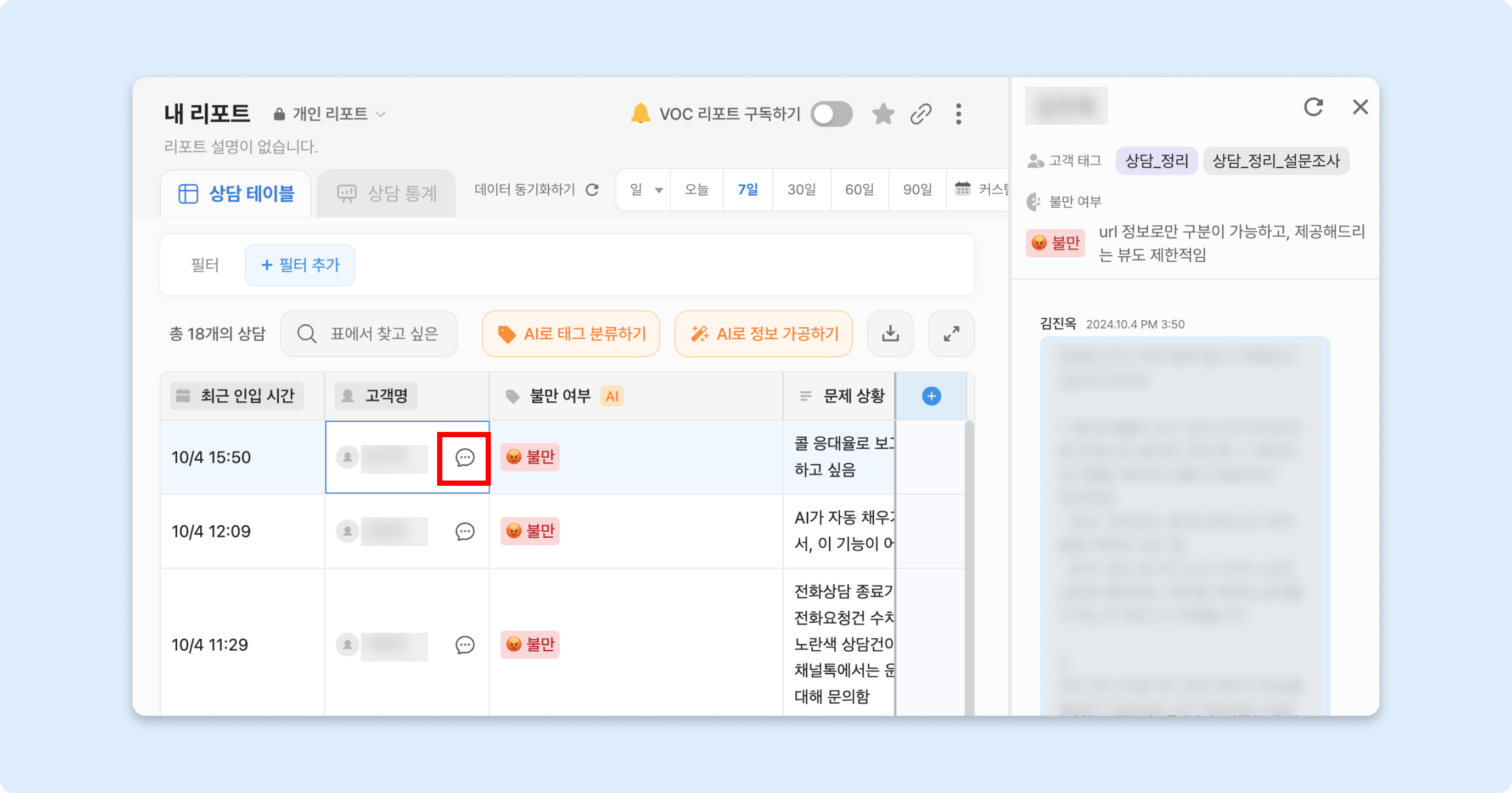Favorite this report with the star icon

tap(883, 114)
